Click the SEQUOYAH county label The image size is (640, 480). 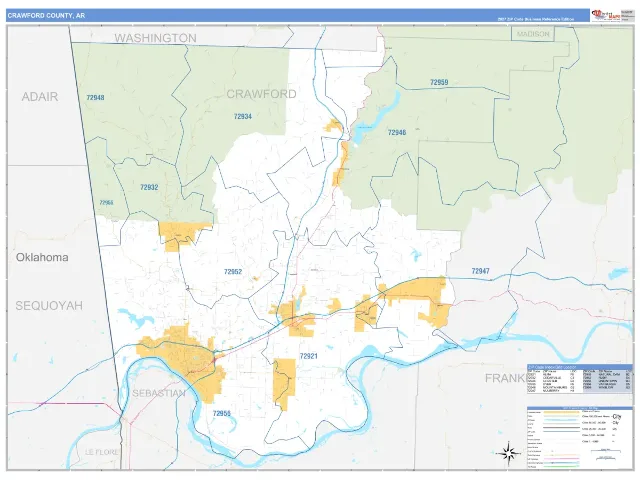pos(49,305)
